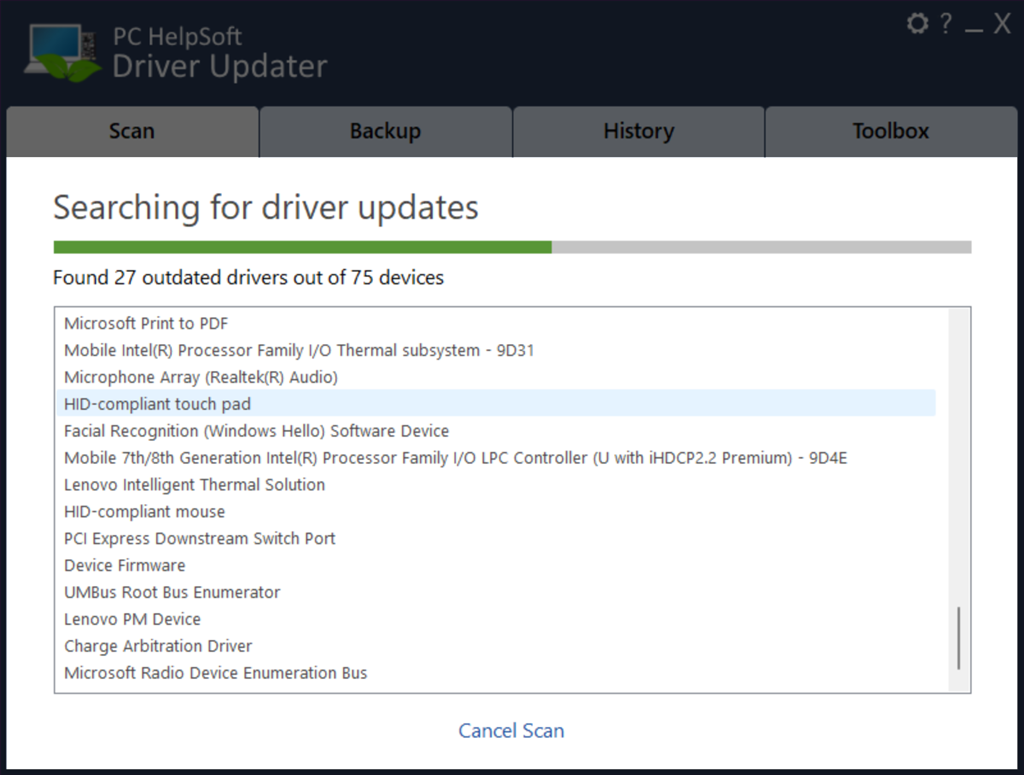
Task: Select Mobile Intel Thermal subsystem 9D31 entry
Action: tap(496, 350)
